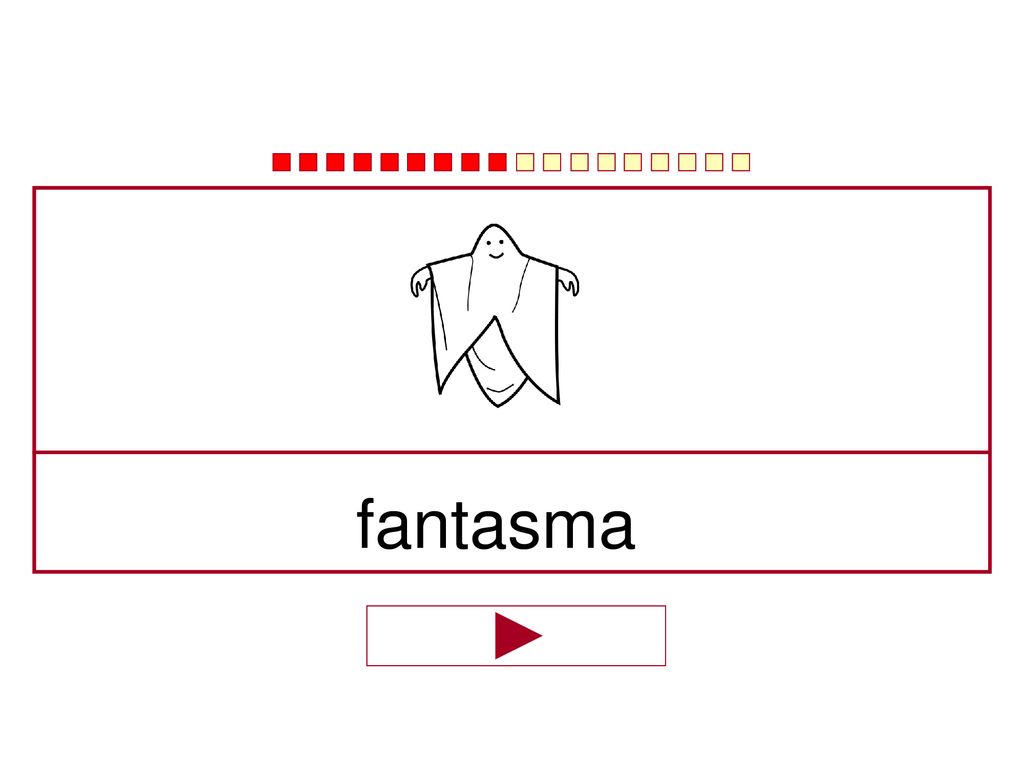The width and height of the screenshot is (1024, 768).
Task: Select the fifth red progress square
Action: point(390,162)
